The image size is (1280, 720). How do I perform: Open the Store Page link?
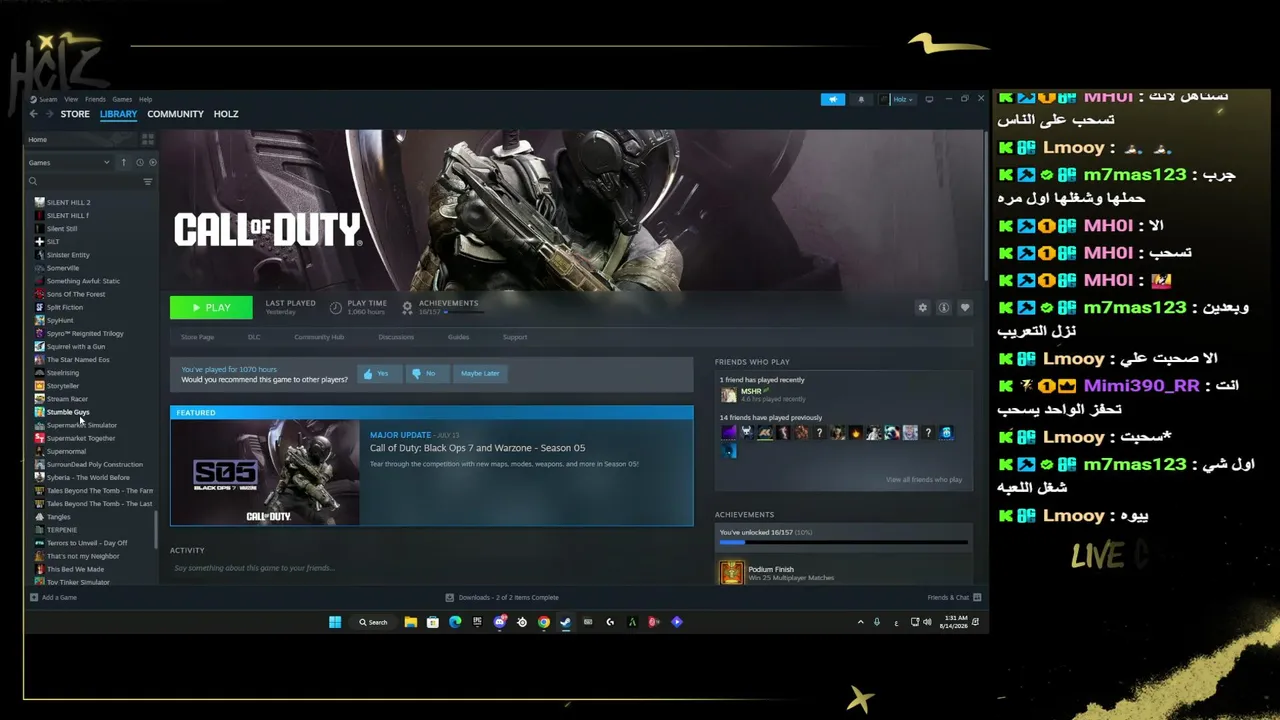click(x=198, y=337)
